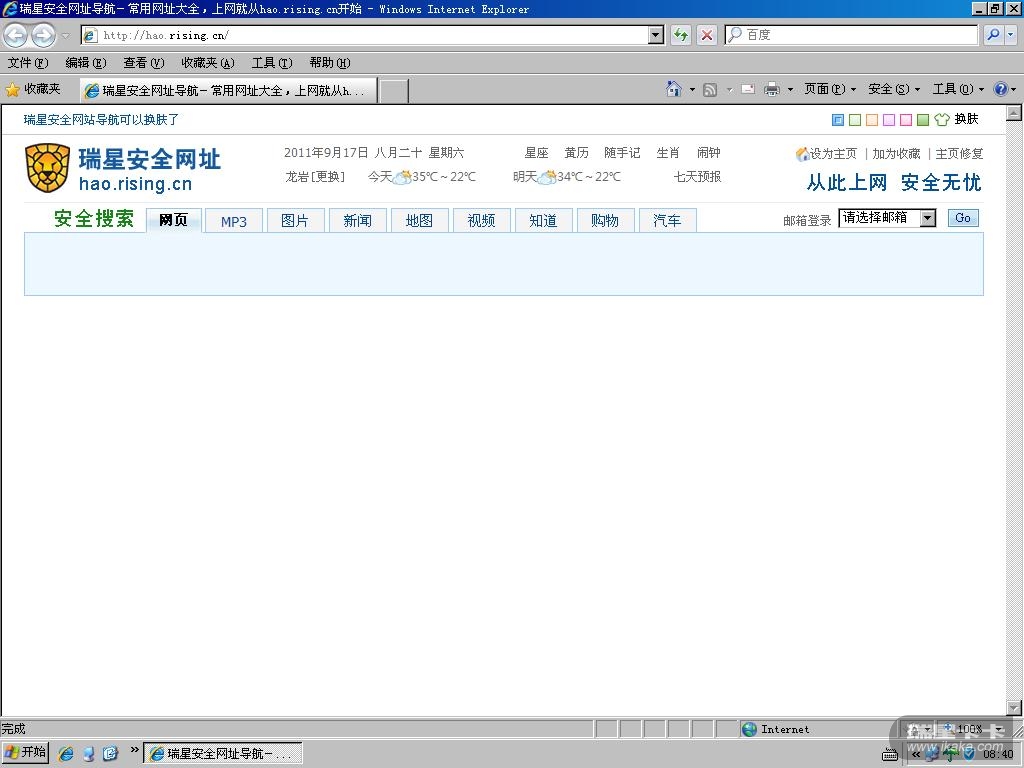Click the [更换] city change link

[328, 176]
